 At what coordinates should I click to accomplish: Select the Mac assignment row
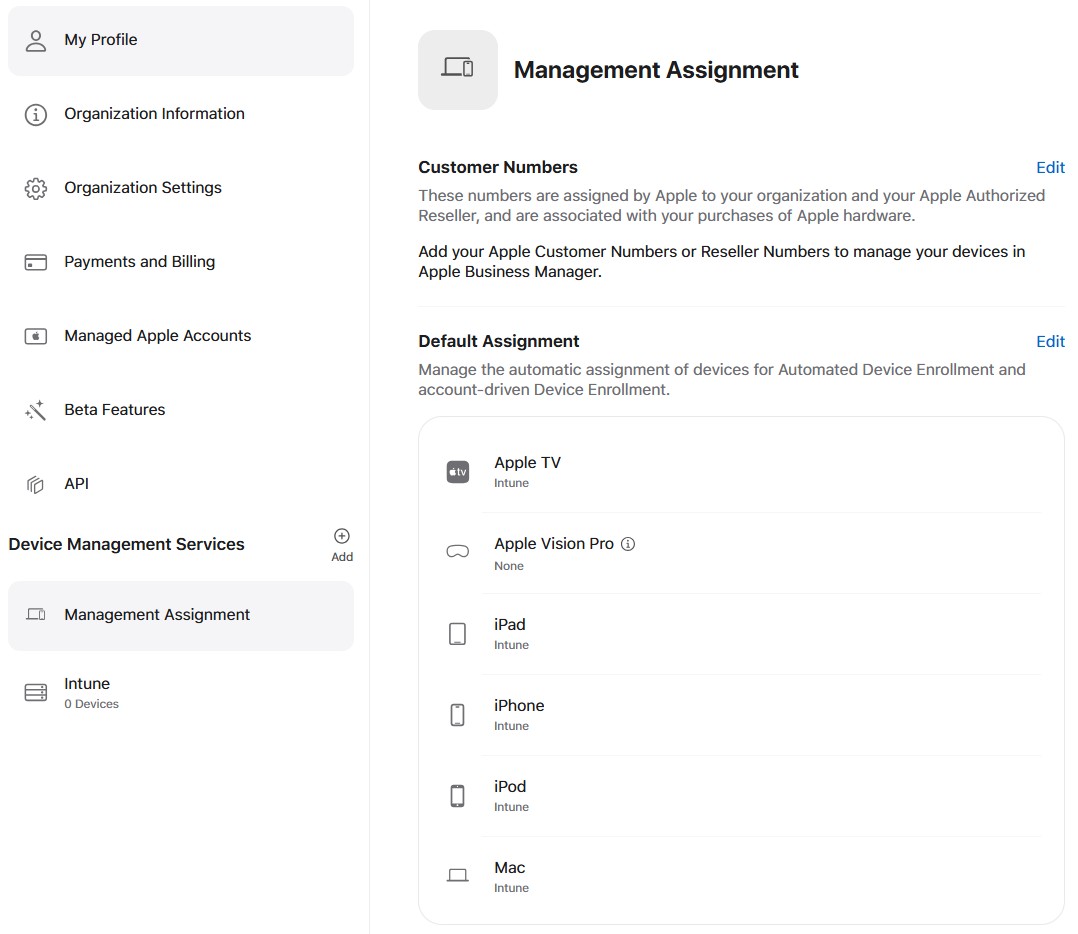pyautogui.click(x=740, y=876)
